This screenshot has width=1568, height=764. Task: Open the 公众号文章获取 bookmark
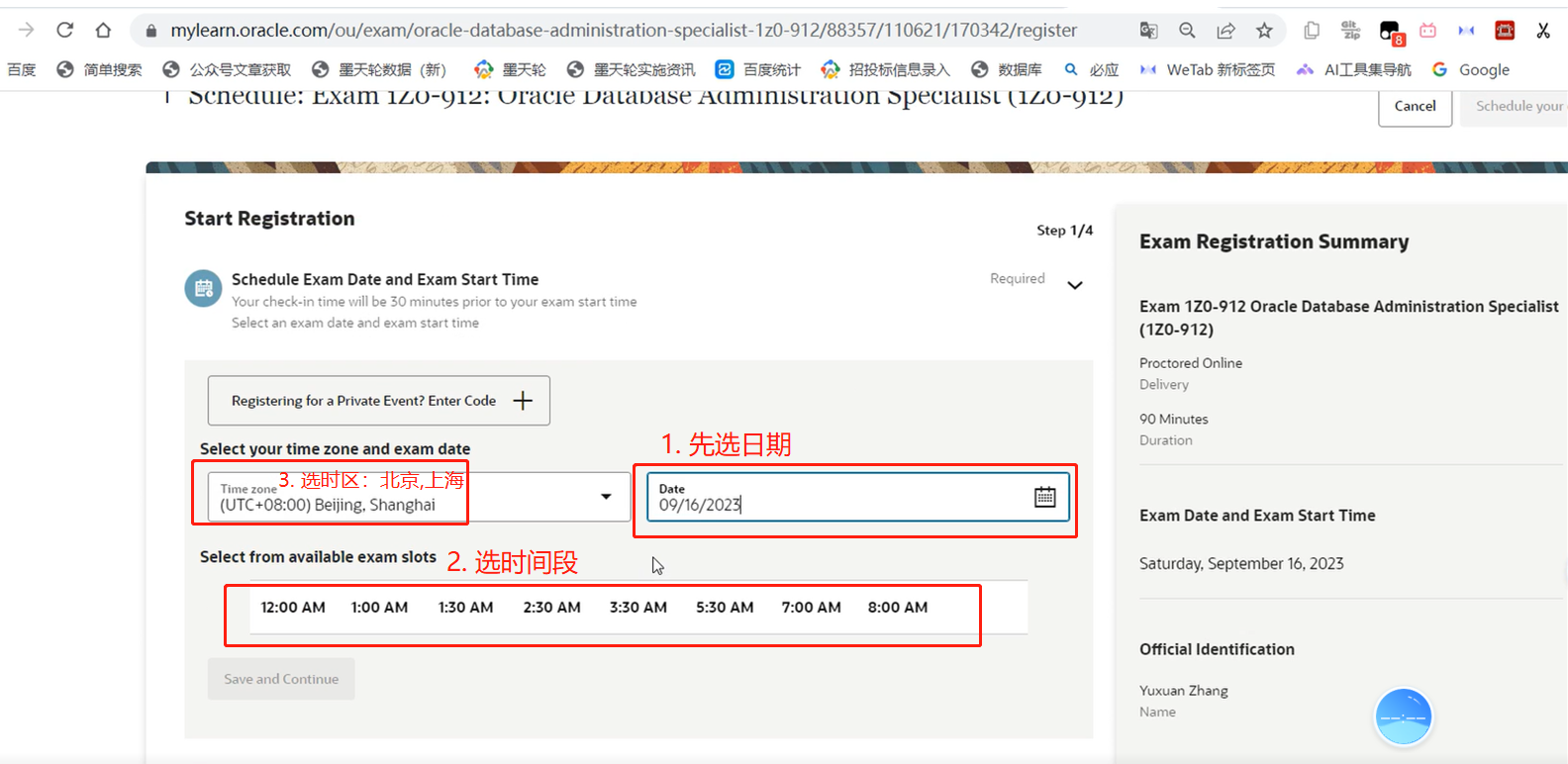[x=227, y=69]
